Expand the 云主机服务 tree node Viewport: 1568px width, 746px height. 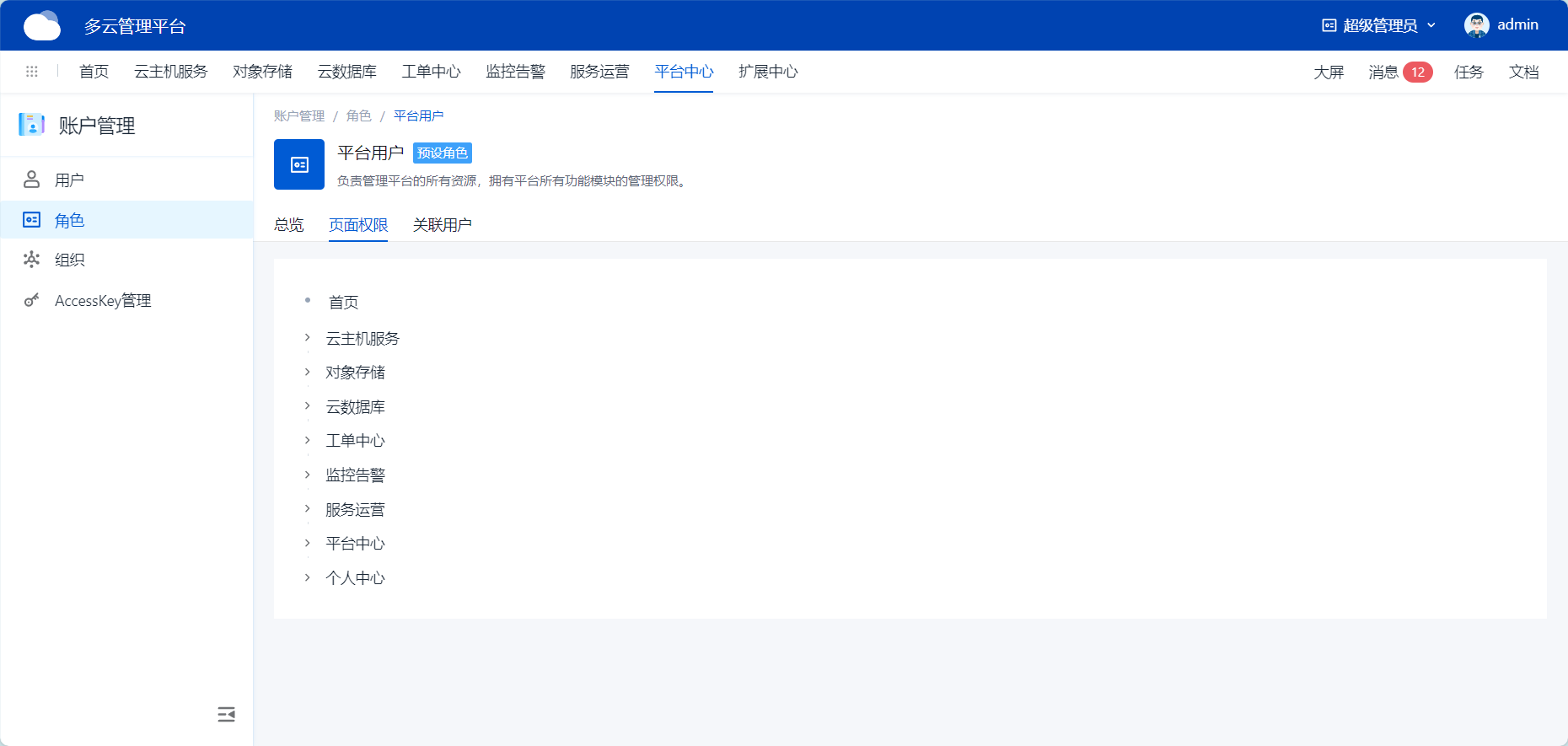[308, 338]
